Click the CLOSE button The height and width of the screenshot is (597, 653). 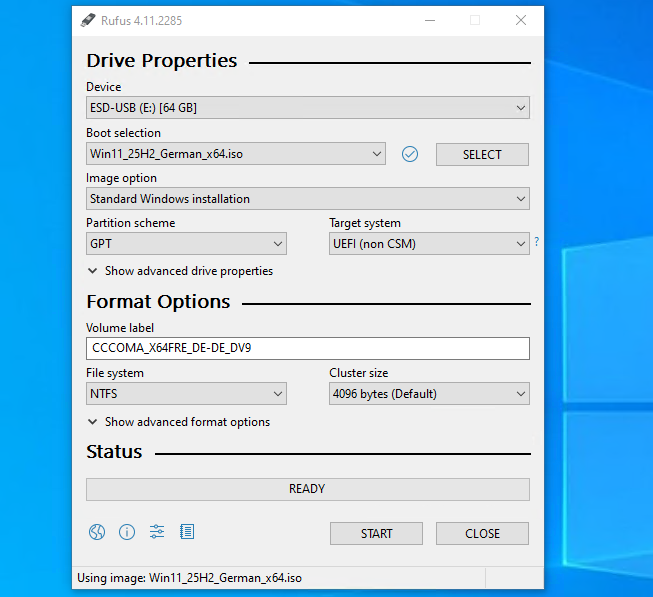(x=482, y=533)
